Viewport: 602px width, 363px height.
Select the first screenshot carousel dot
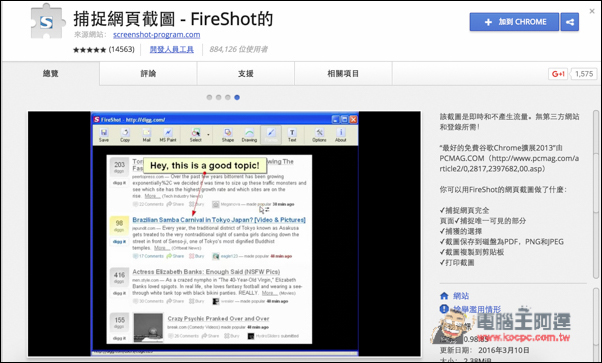(209, 97)
